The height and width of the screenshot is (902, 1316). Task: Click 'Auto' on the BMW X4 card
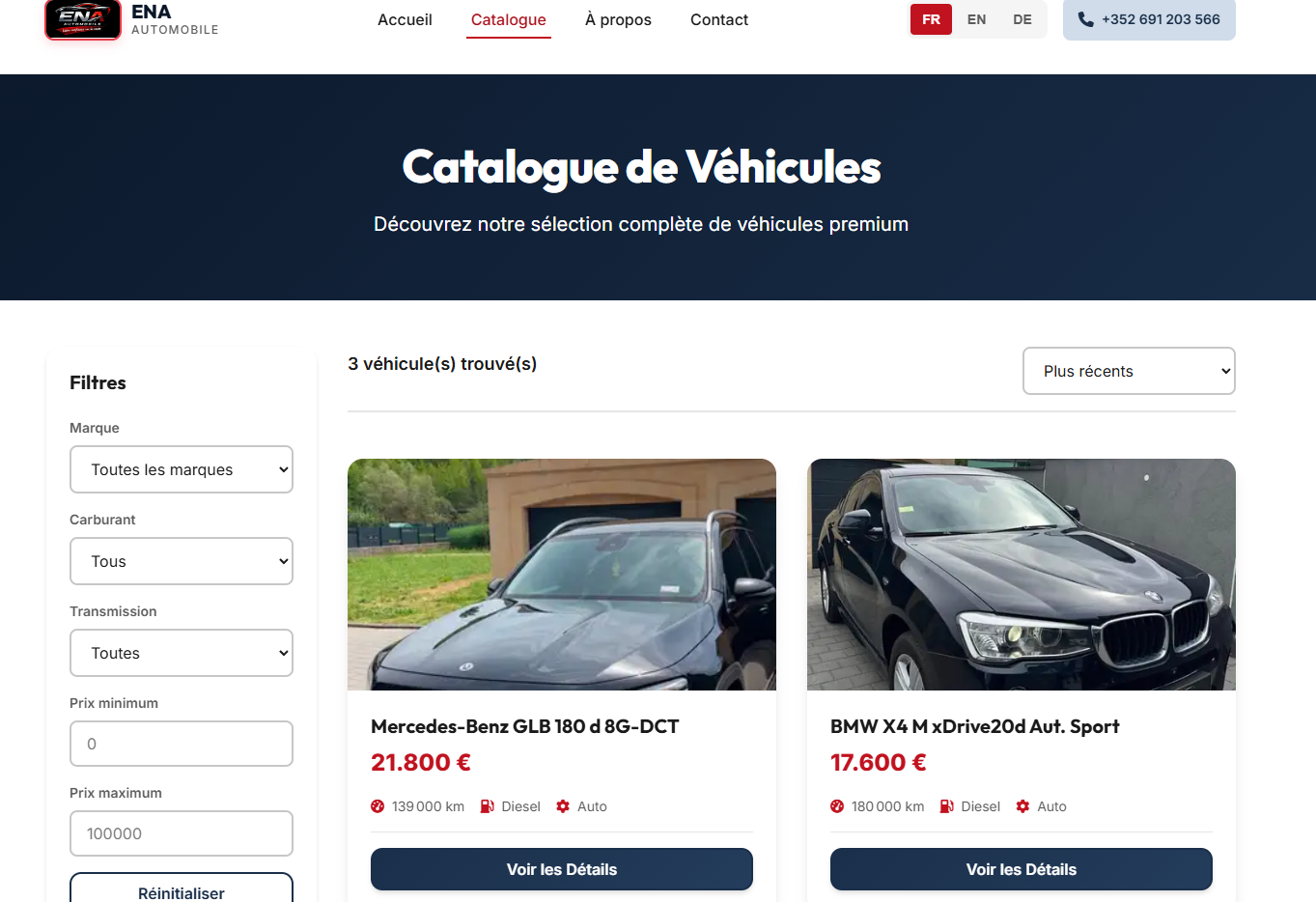point(1051,806)
